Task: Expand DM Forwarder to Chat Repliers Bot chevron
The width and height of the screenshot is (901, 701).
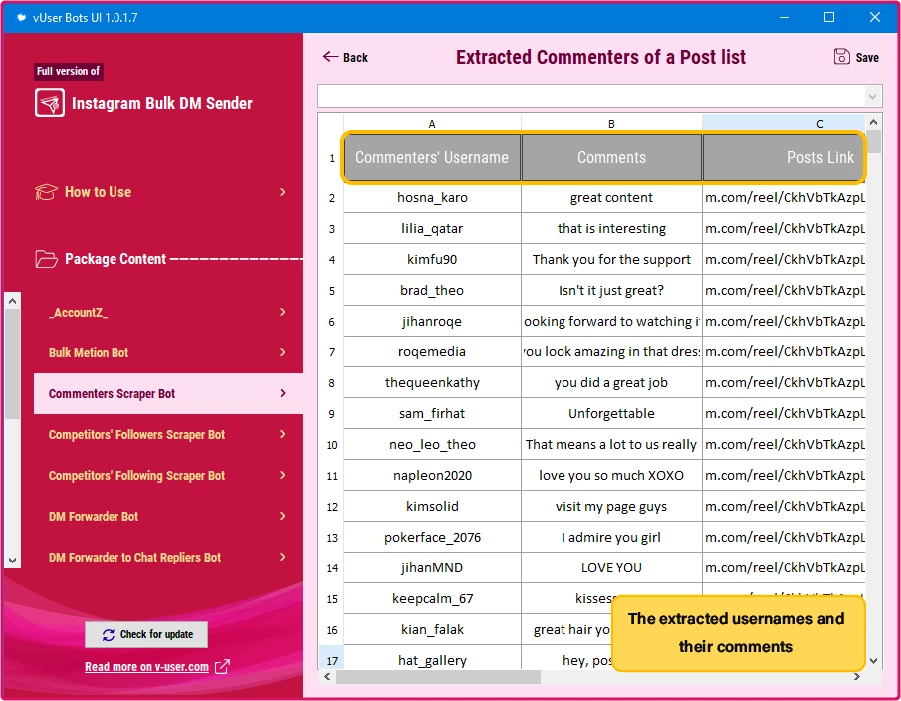Action: point(283,557)
